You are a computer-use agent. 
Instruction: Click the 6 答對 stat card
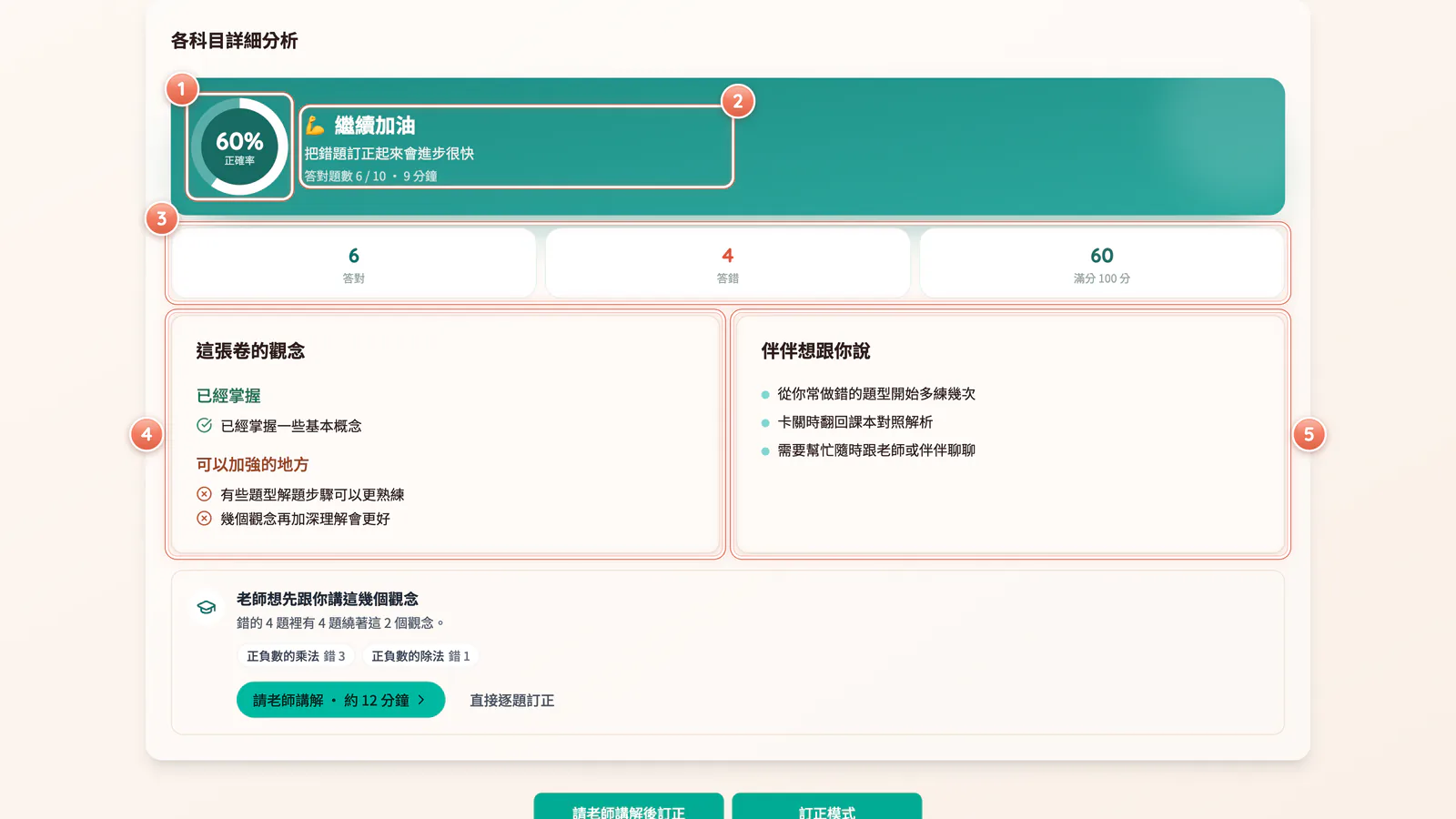[354, 263]
